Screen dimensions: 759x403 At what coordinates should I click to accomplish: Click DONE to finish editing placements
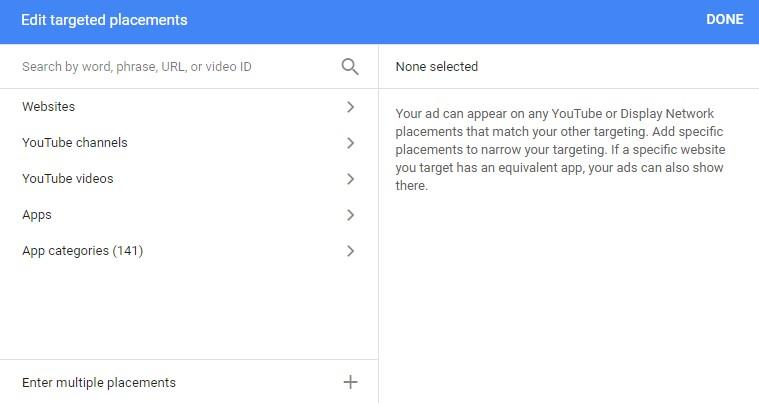click(x=724, y=19)
